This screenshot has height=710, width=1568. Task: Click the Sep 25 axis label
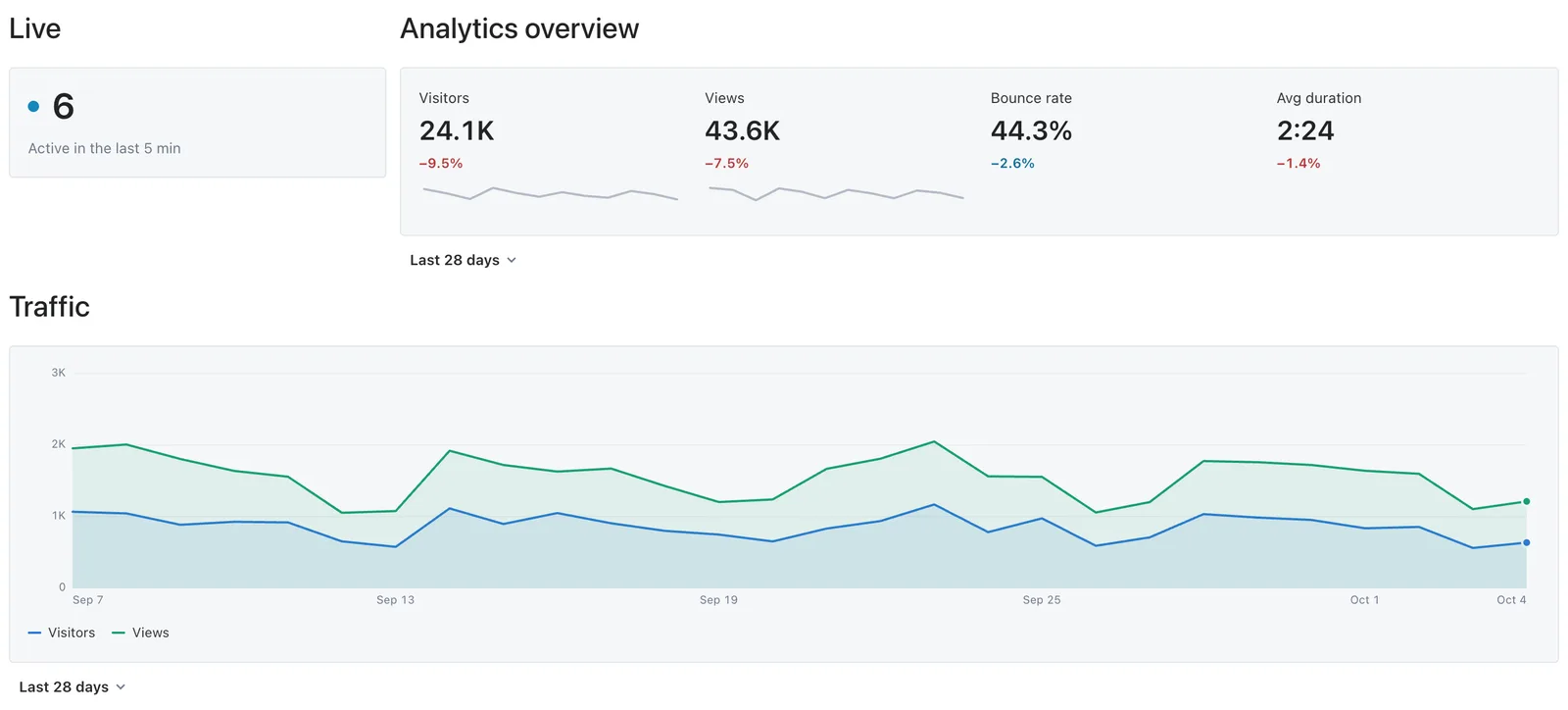pyautogui.click(x=1042, y=600)
